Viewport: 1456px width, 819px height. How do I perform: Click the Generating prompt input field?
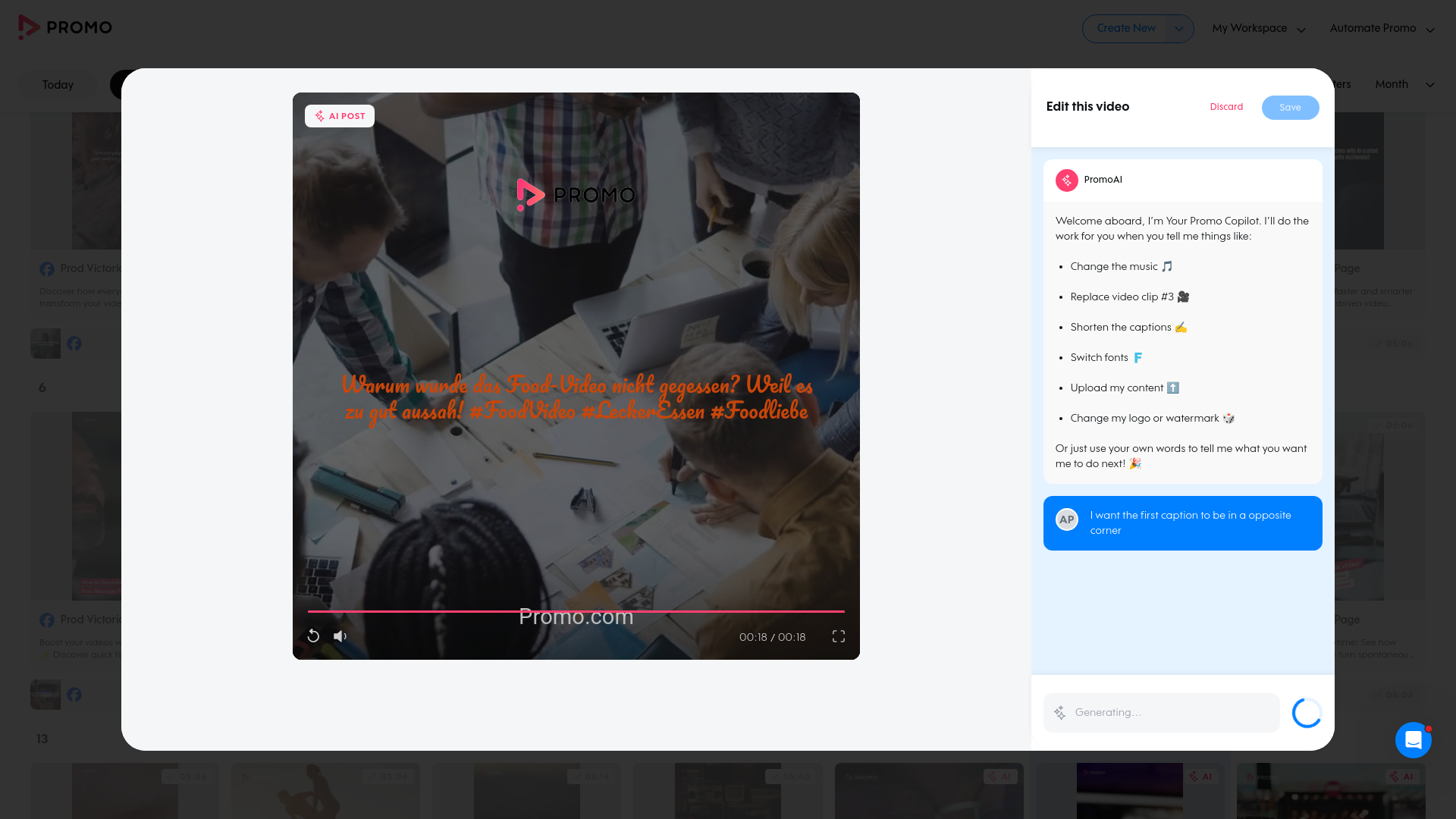(1162, 713)
